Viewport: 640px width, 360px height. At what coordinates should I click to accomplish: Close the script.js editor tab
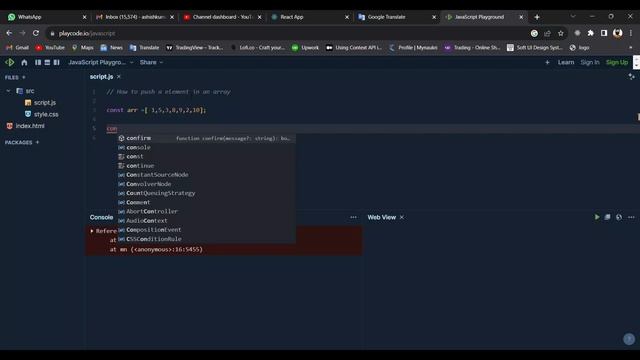pos(119,77)
